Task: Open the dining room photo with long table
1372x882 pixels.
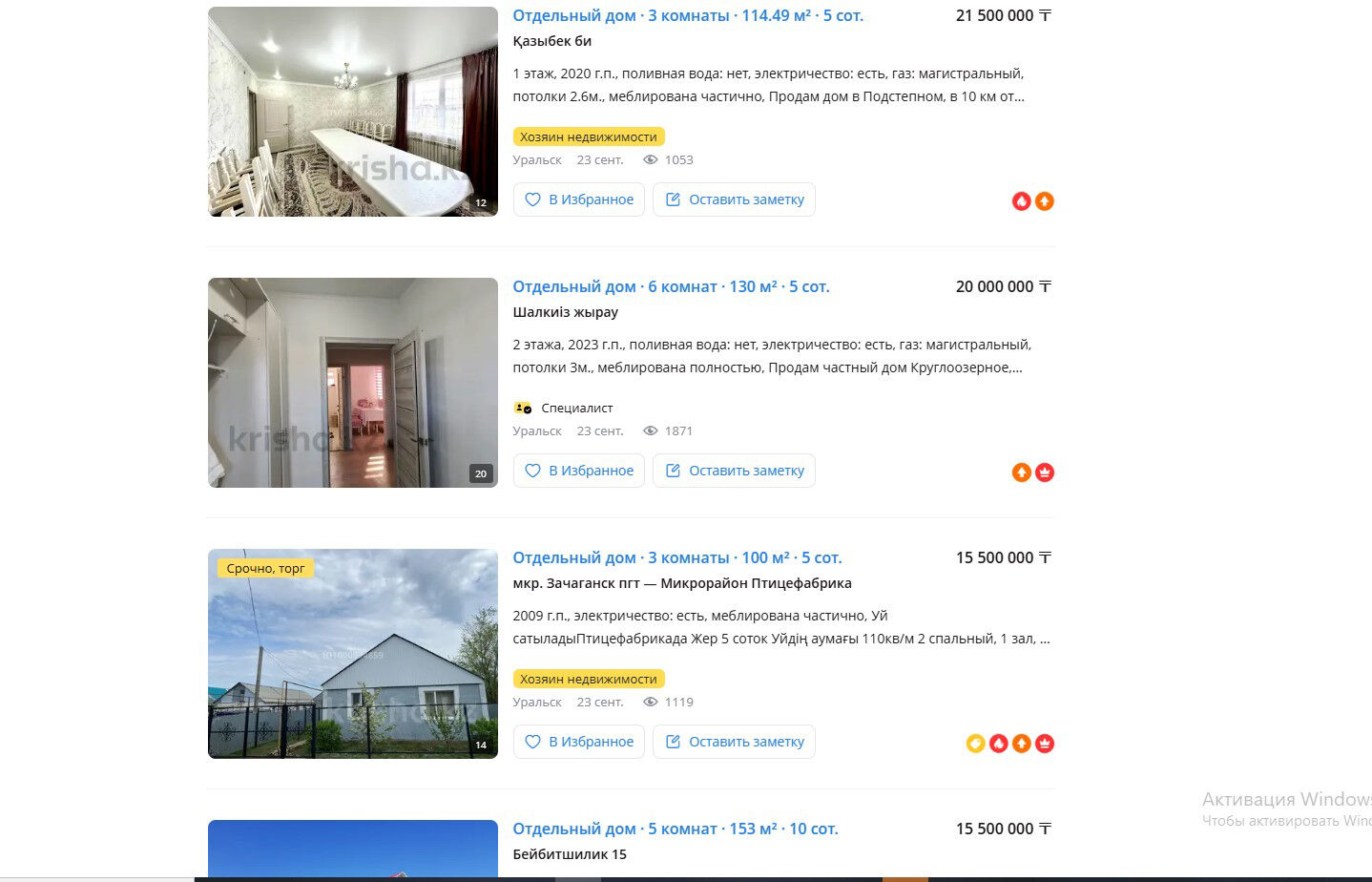Action: [353, 112]
